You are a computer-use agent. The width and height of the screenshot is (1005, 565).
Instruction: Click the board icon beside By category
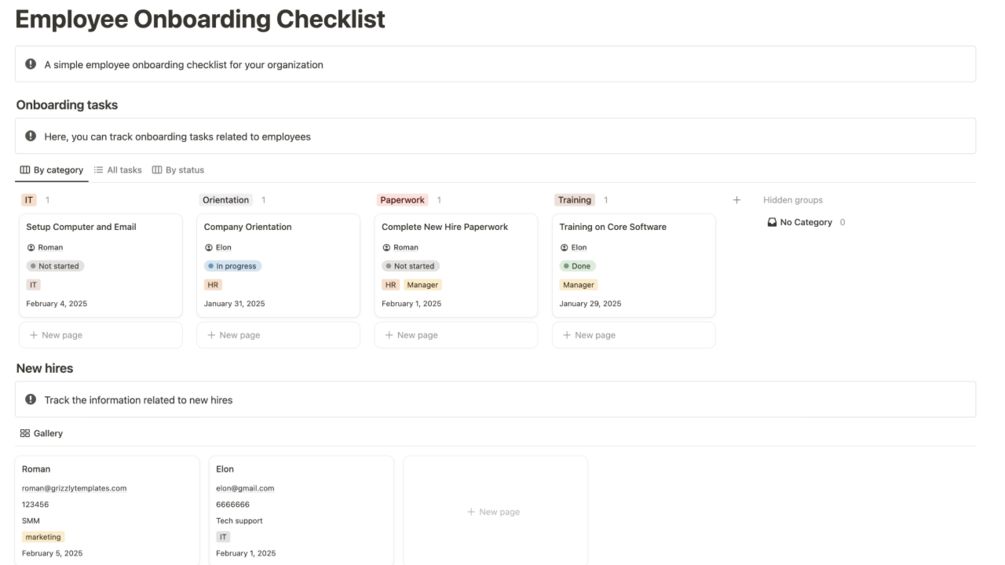(25, 170)
